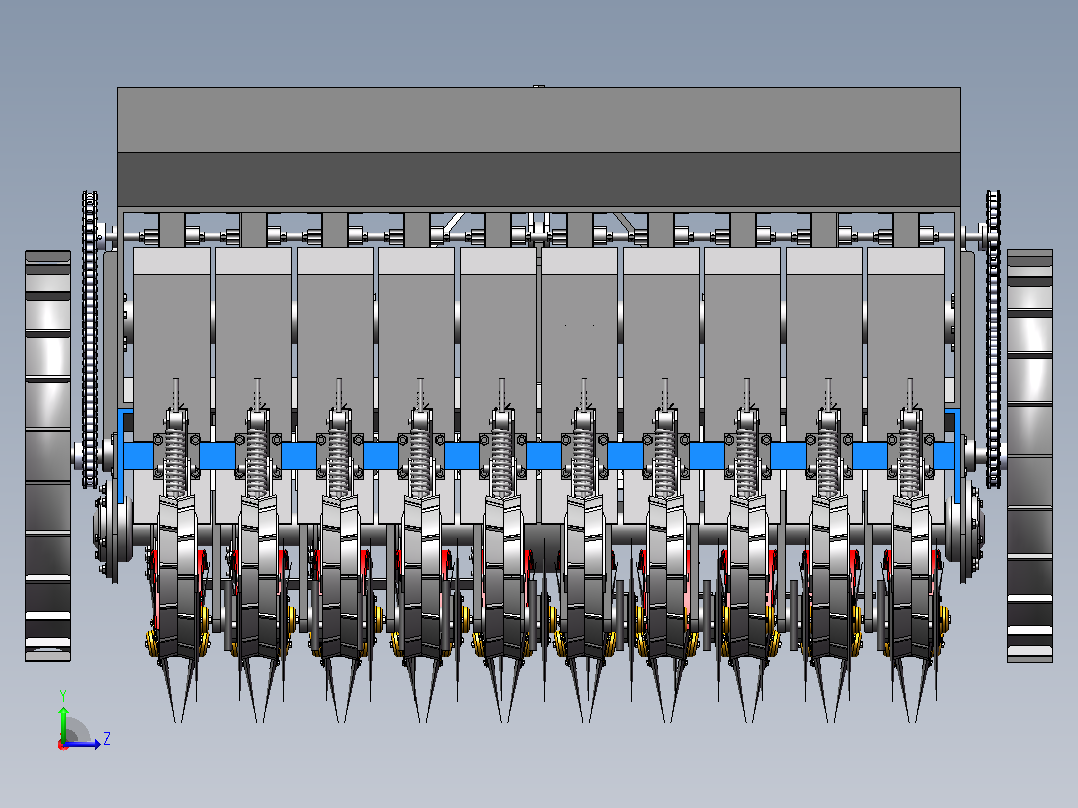Select the right side roller chain
This screenshot has width=1078, height=808.
click(993, 339)
